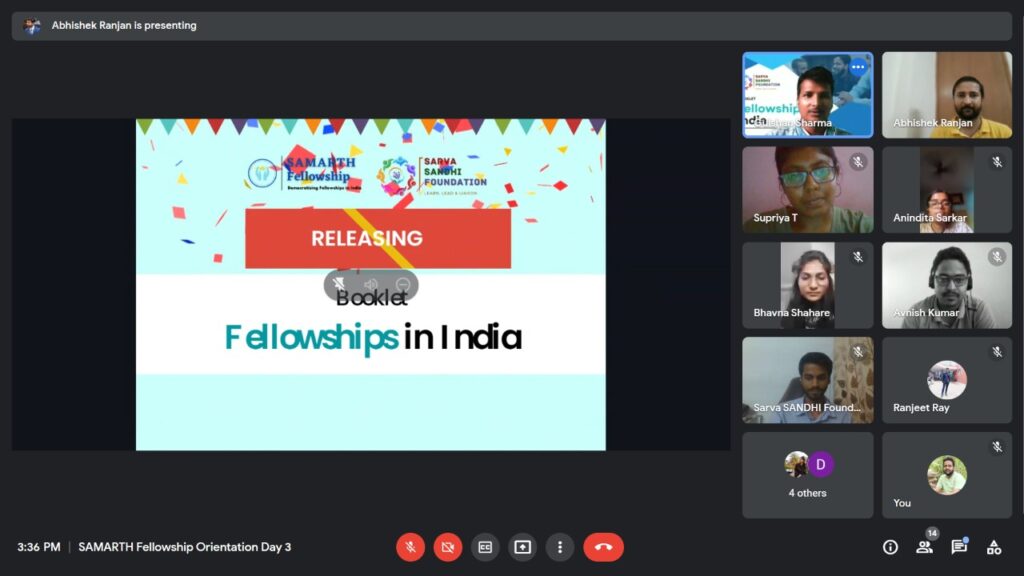Open the activities icon
Image resolution: width=1024 pixels, height=576 pixels.
click(994, 547)
